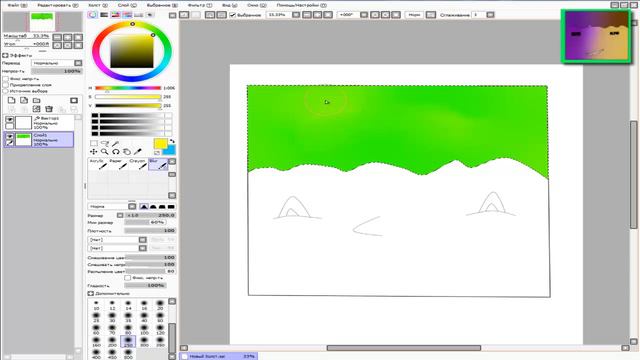Viewport: 640px width, 360px height.
Task: Create a new linework vector layer
Action: [24, 100]
